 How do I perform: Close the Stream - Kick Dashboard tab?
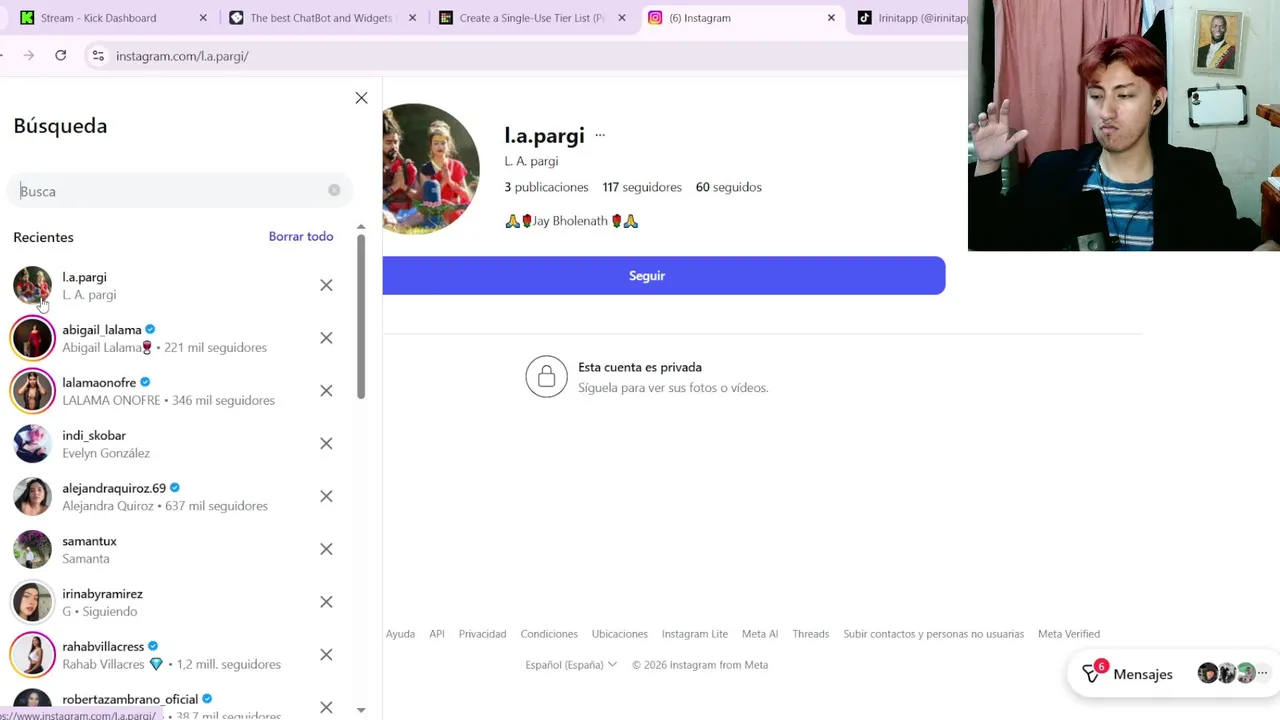(x=203, y=18)
